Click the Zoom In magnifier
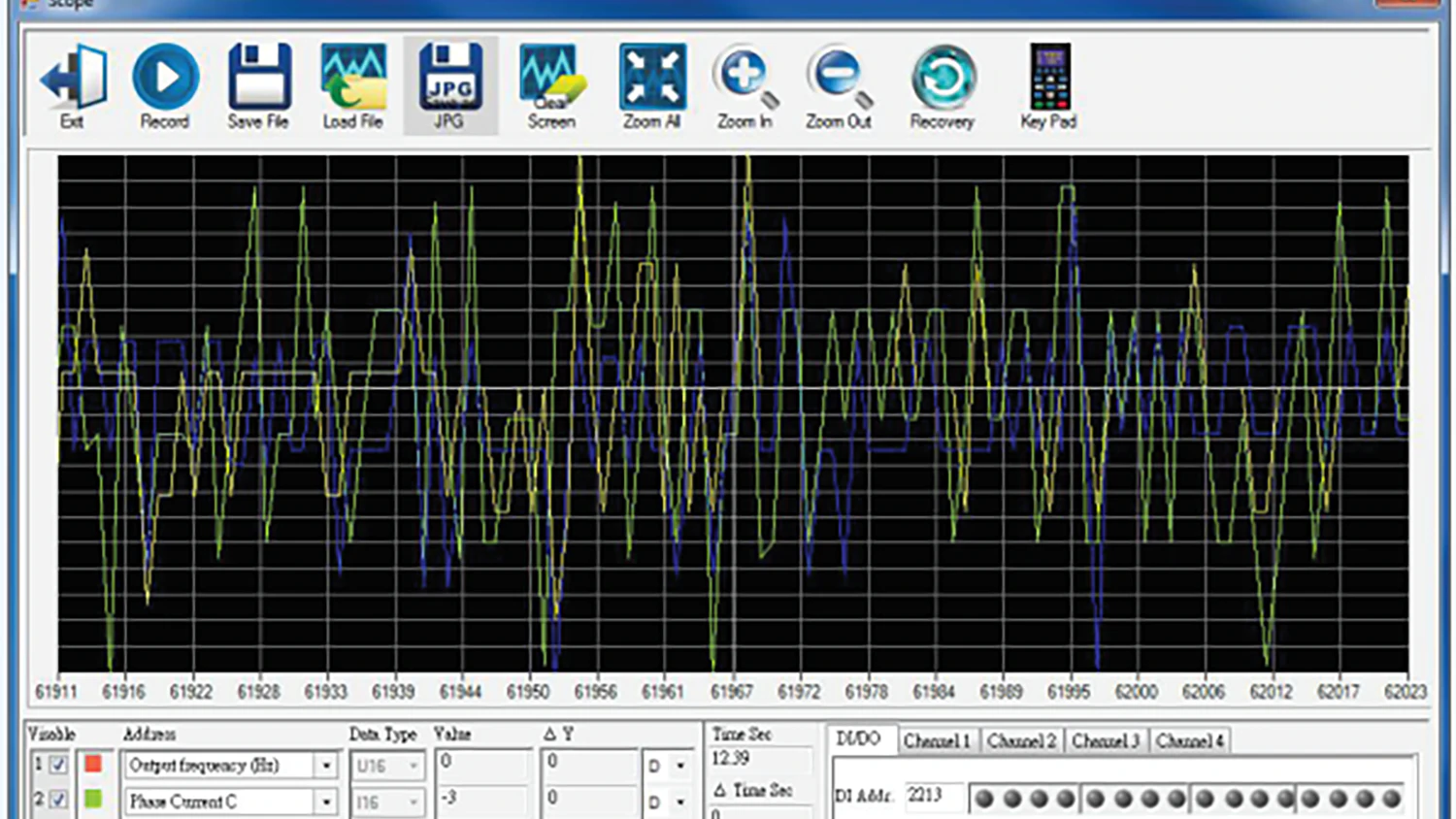 tap(745, 76)
